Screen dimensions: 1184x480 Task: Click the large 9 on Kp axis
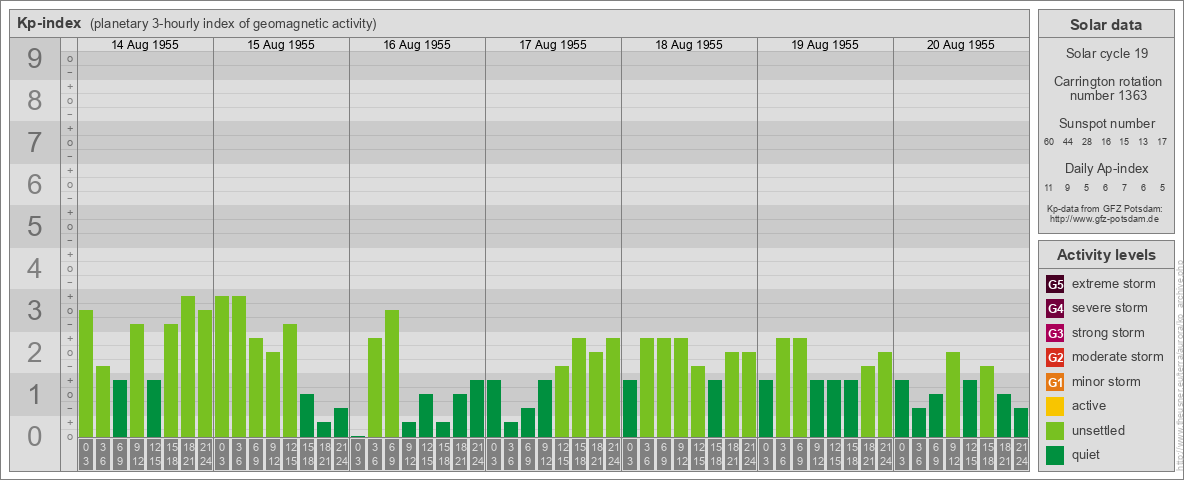pyautogui.click(x=35, y=59)
